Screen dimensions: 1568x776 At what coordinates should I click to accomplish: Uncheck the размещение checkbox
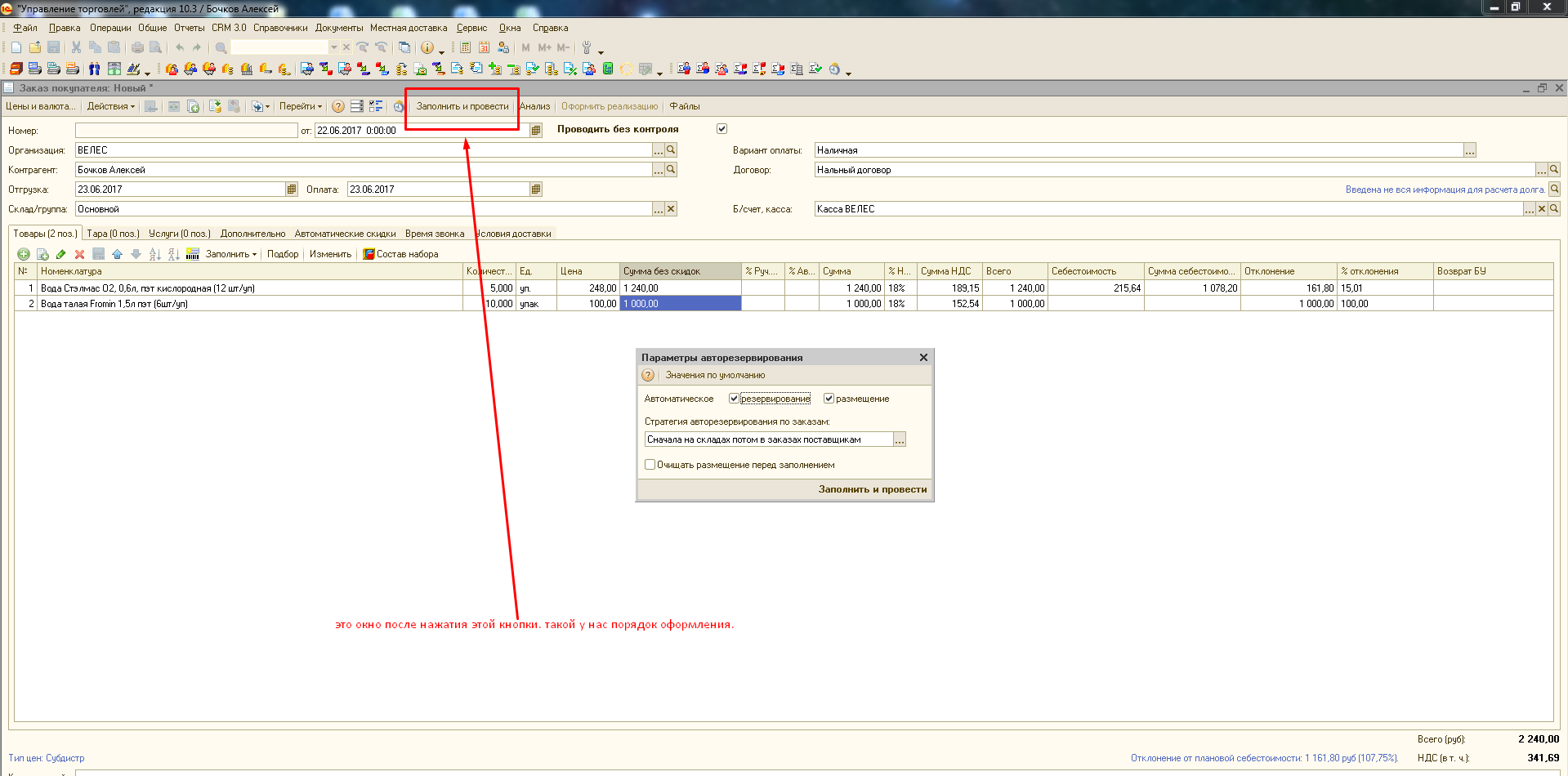[x=829, y=399]
